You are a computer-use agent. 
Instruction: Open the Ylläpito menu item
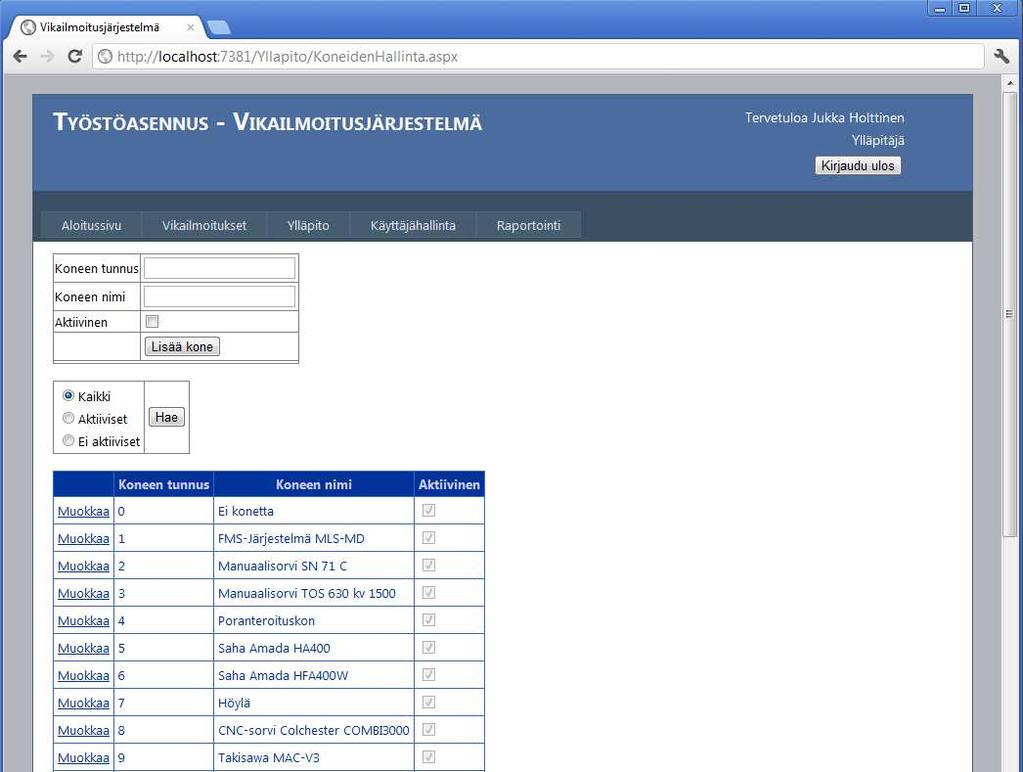tap(308, 226)
